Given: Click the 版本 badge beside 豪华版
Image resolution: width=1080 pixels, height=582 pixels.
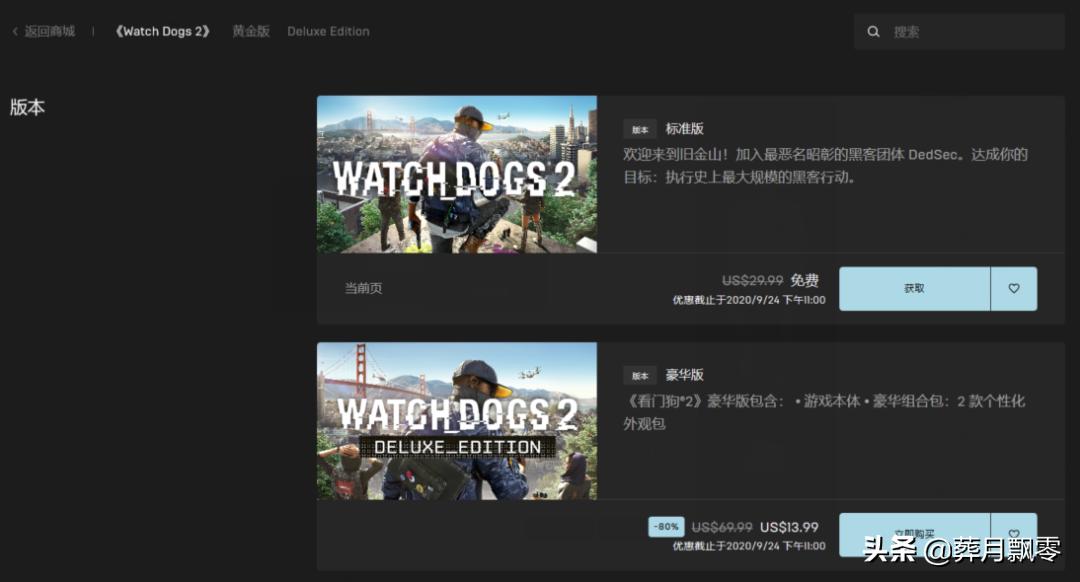Looking at the screenshot, I should click(x=641, y=375).
